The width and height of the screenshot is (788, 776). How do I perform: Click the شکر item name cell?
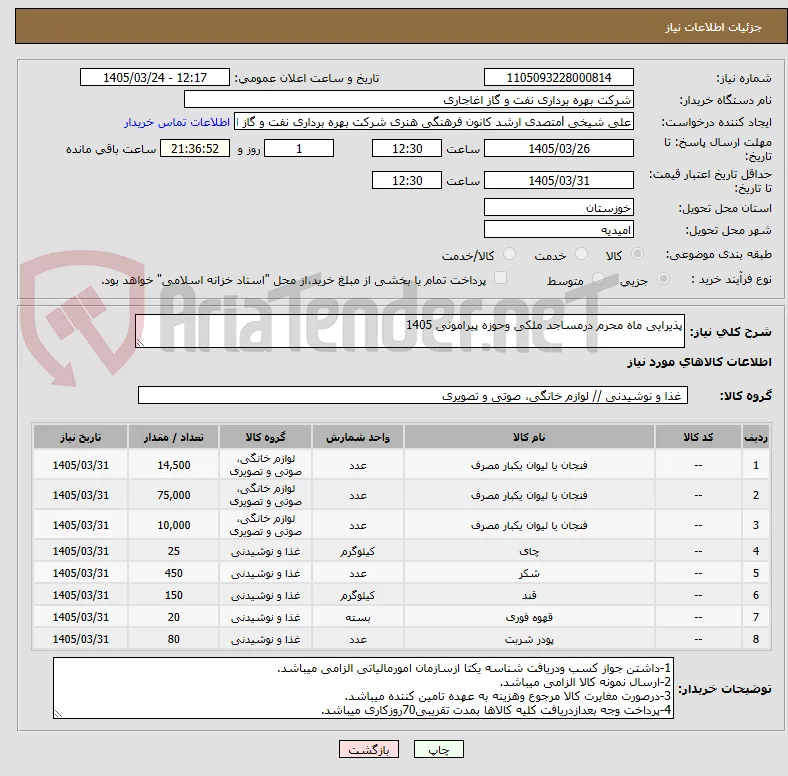click(x=529, y=573)
